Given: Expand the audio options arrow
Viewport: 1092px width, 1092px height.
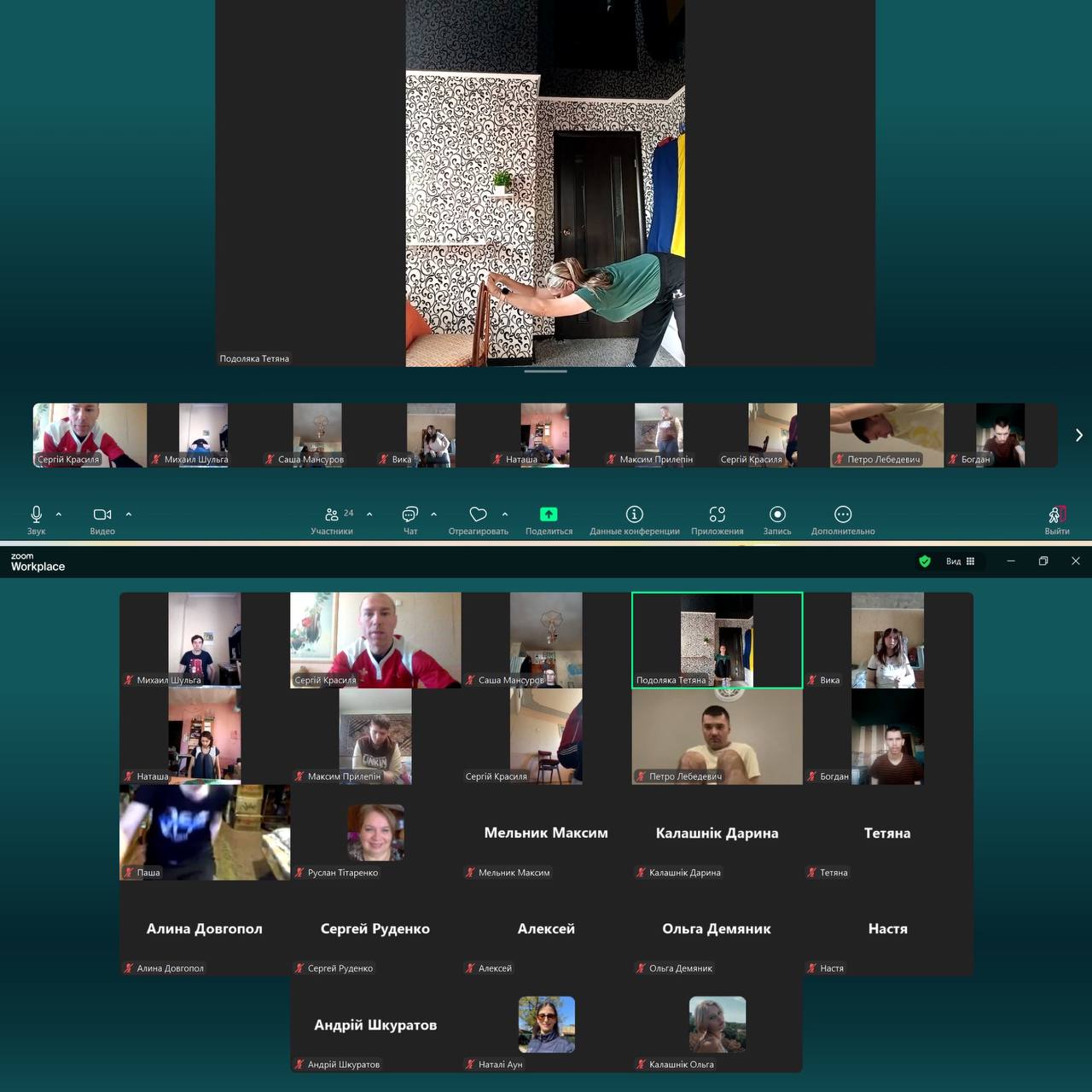Looking at the screenshot, I should pyautogui.click(x=59, y=514).
